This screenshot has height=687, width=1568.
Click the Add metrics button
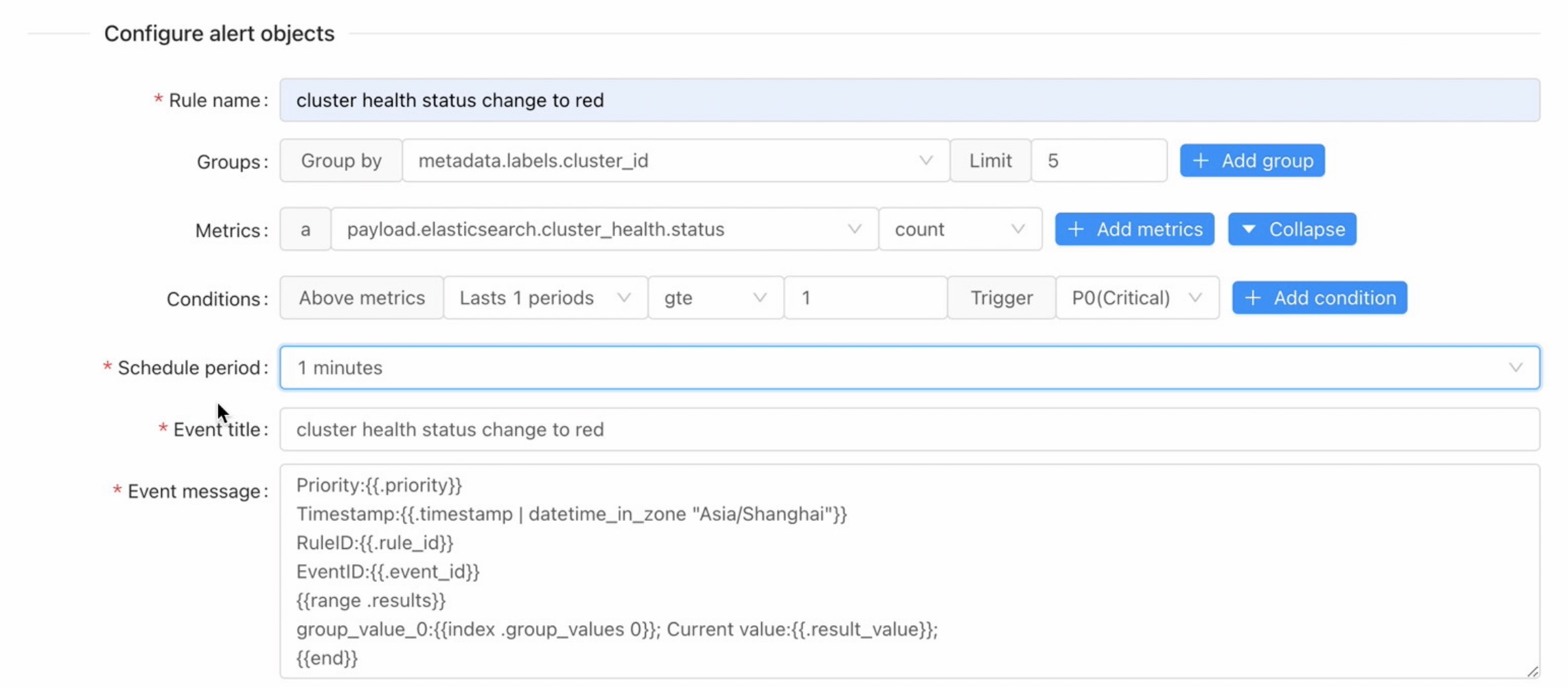(1134, 229)
